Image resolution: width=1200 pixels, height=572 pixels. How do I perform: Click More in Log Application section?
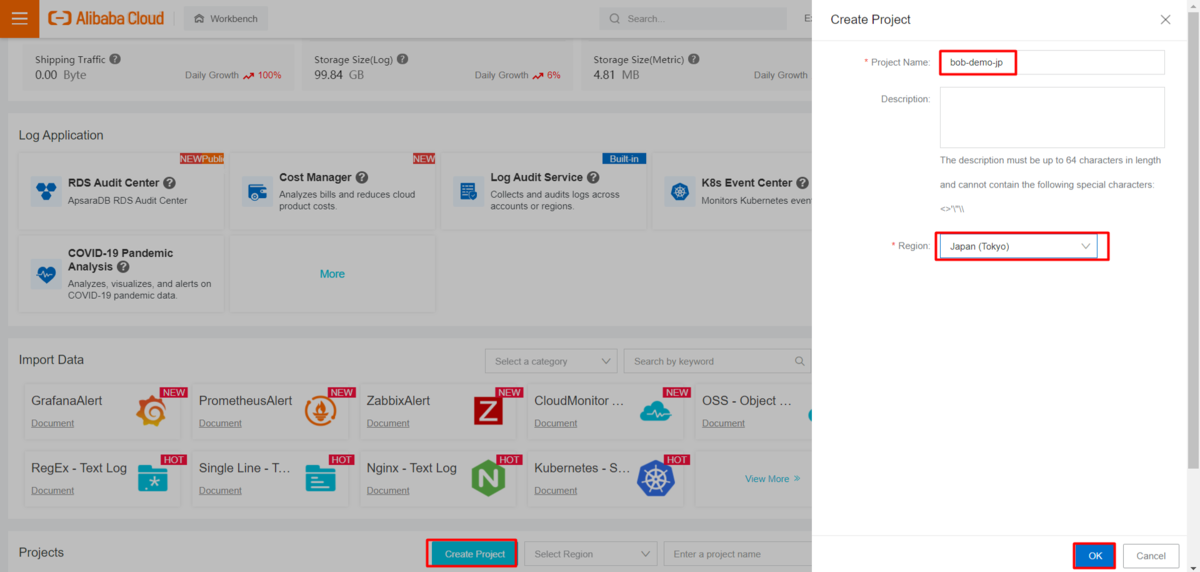[x=332, y=274]
